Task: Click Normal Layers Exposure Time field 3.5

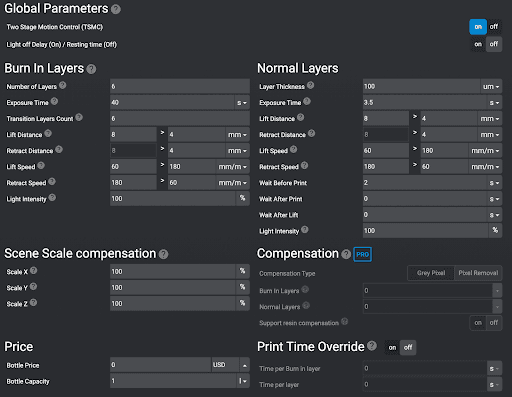Action: (x=425, y=103)
